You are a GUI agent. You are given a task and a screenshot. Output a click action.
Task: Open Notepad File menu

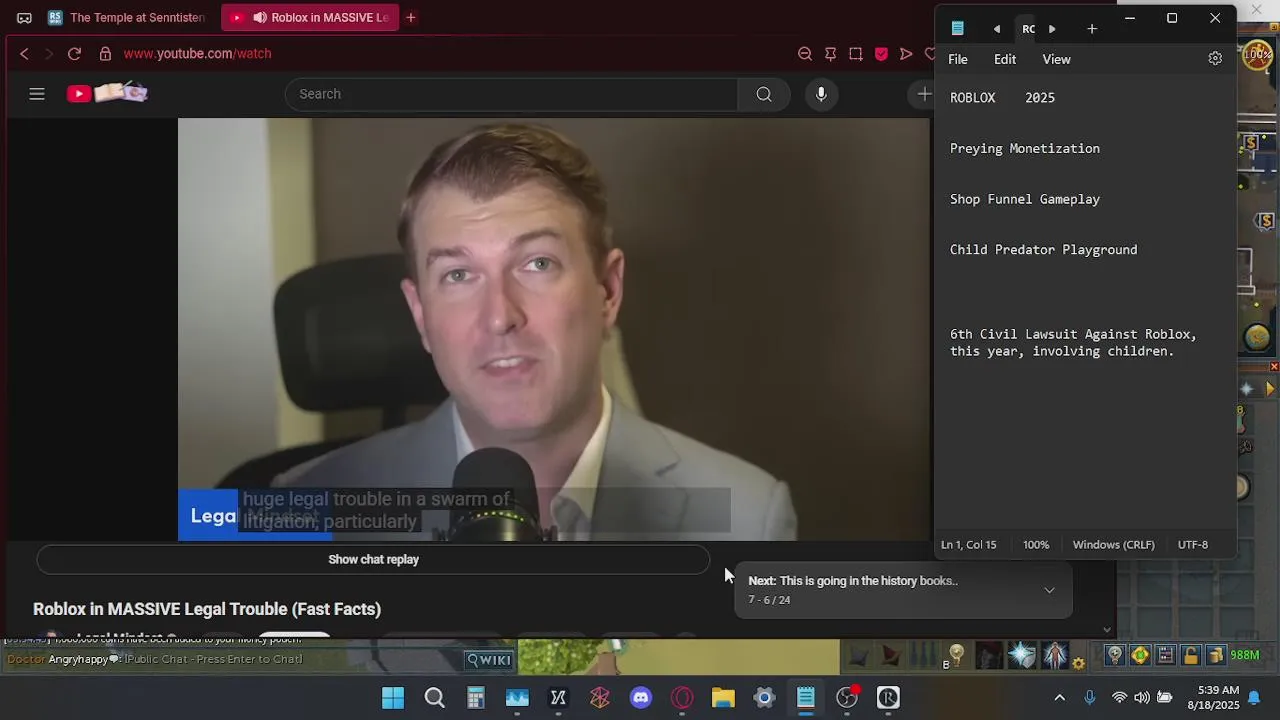[958, 59]
